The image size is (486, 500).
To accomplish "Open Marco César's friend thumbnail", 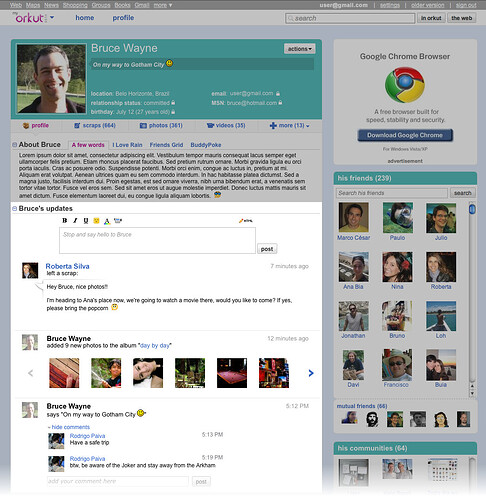I will click(354, 217).
